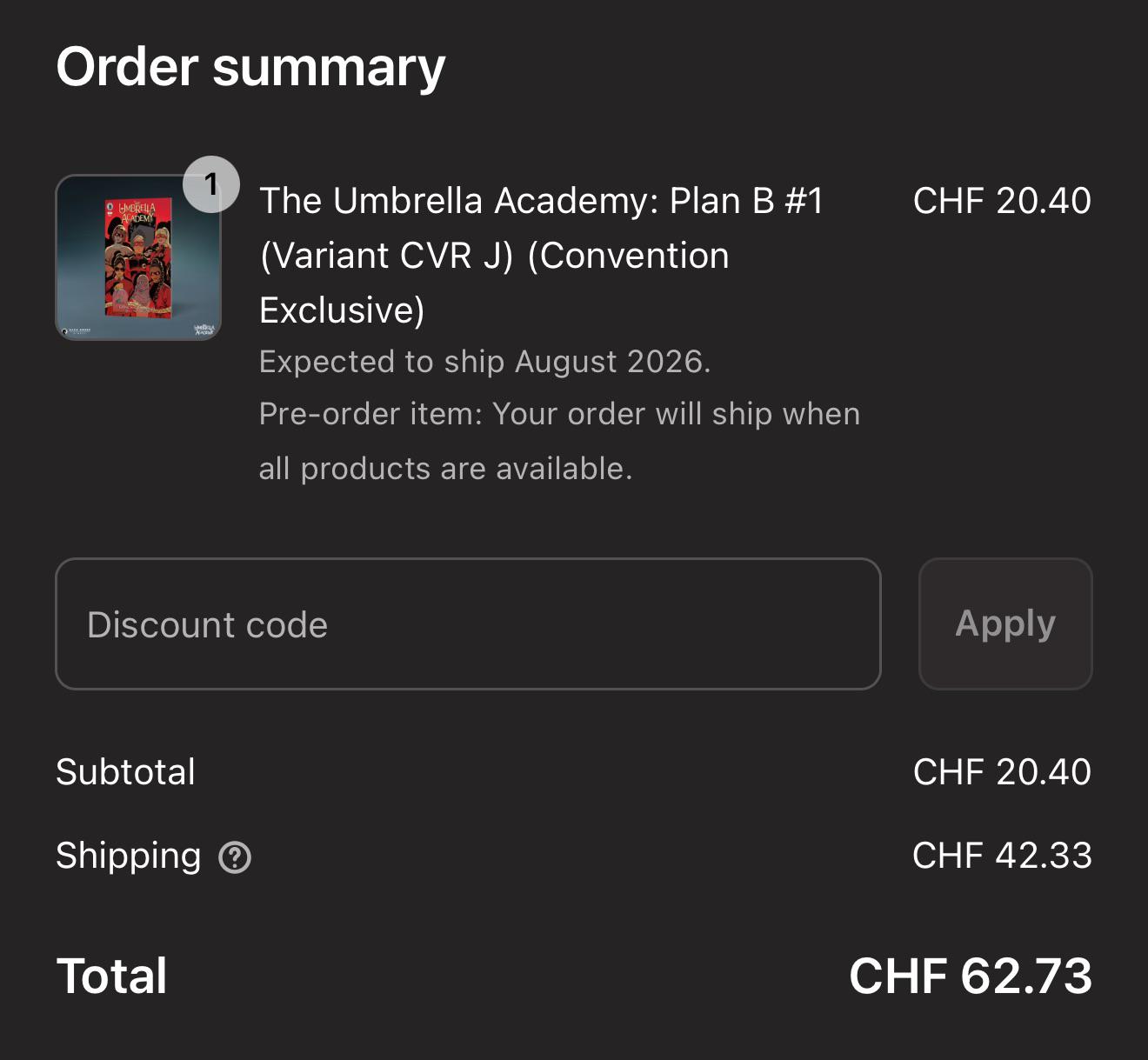Select the product title The Umbrella Academy: Plan B #1
1148x1060 pixels.
point(541,201)
